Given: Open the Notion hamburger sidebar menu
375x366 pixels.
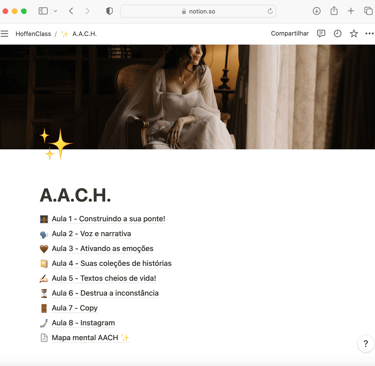Looking at the screenshot, I should click(x=4, y=34).
